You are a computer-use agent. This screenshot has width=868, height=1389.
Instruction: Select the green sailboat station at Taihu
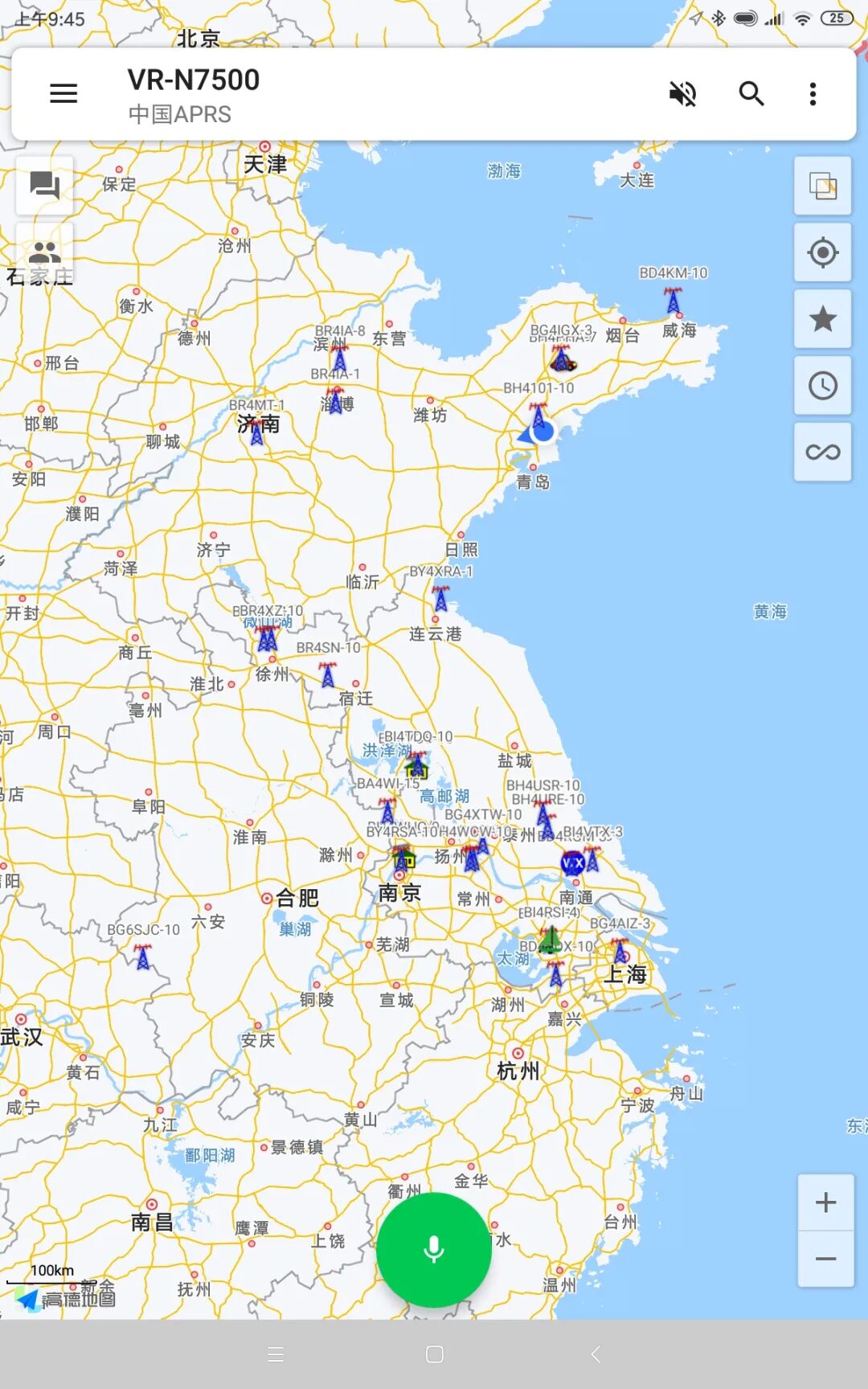pos(550,939)
